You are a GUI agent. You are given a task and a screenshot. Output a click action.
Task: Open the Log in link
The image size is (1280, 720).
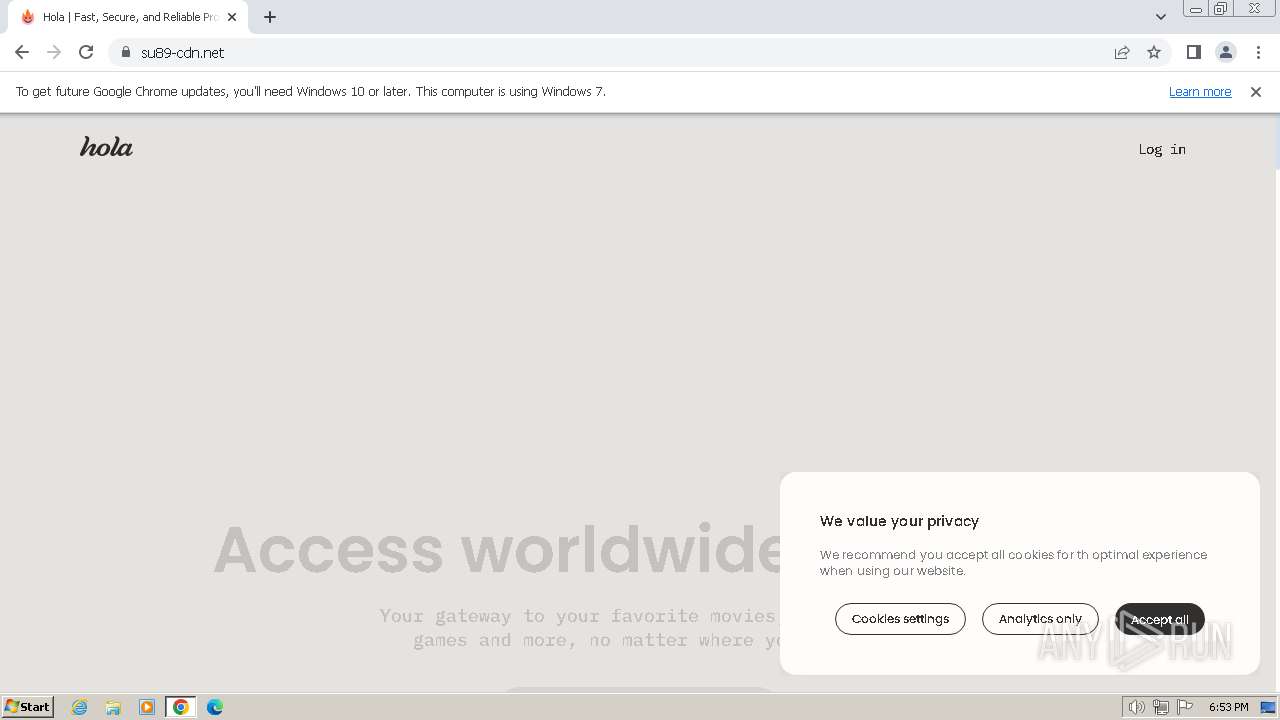[1162, 149]
